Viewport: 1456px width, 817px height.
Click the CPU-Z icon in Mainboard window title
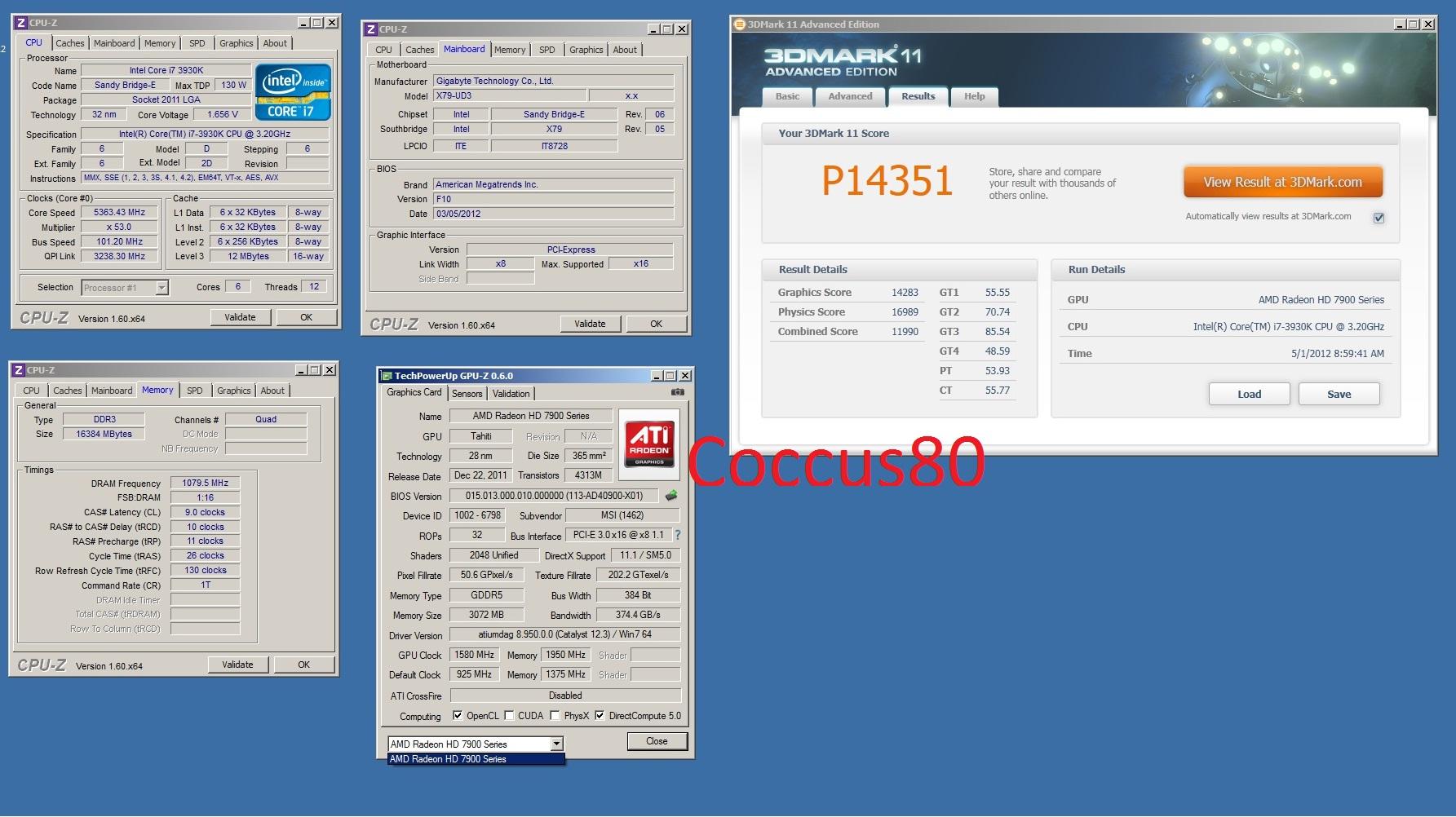(x=371, y=29)
